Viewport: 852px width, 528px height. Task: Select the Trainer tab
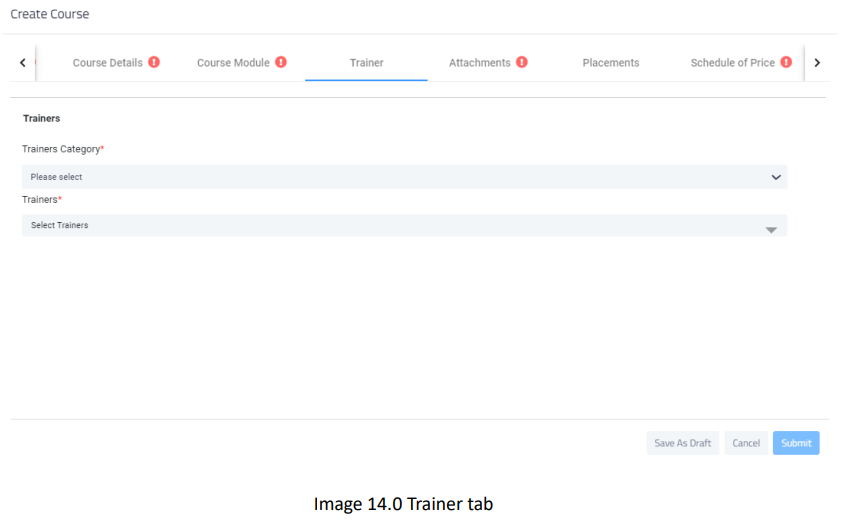tap(366, 62)
